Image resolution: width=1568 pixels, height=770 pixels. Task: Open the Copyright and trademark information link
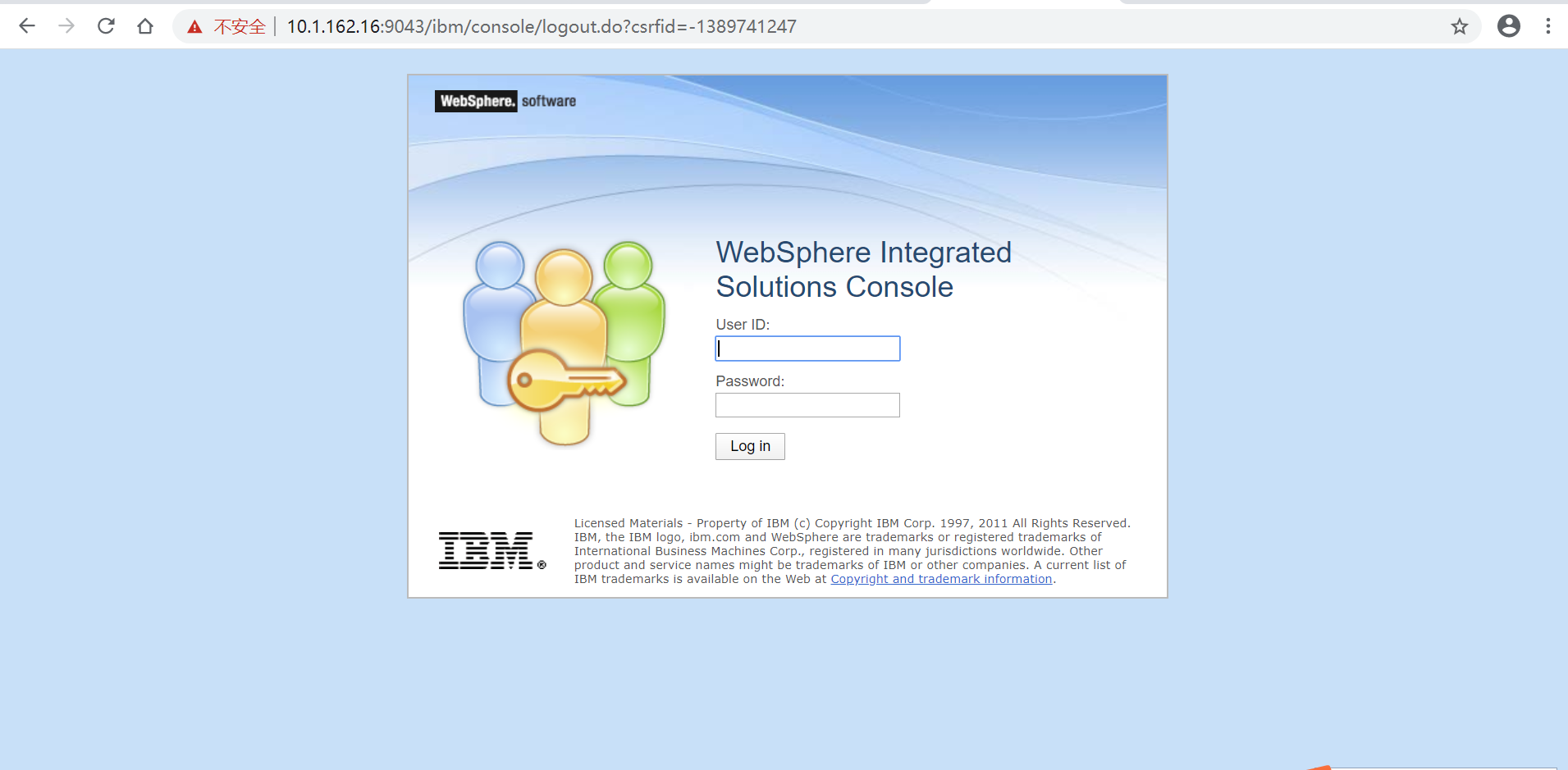click(941, 578)
